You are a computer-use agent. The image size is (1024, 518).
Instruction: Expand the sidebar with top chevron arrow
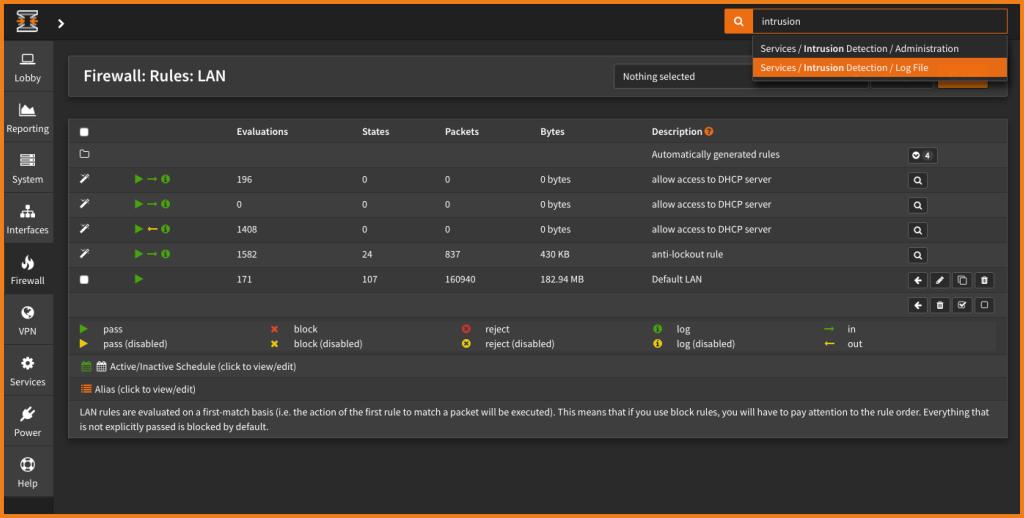coord(61,22)
